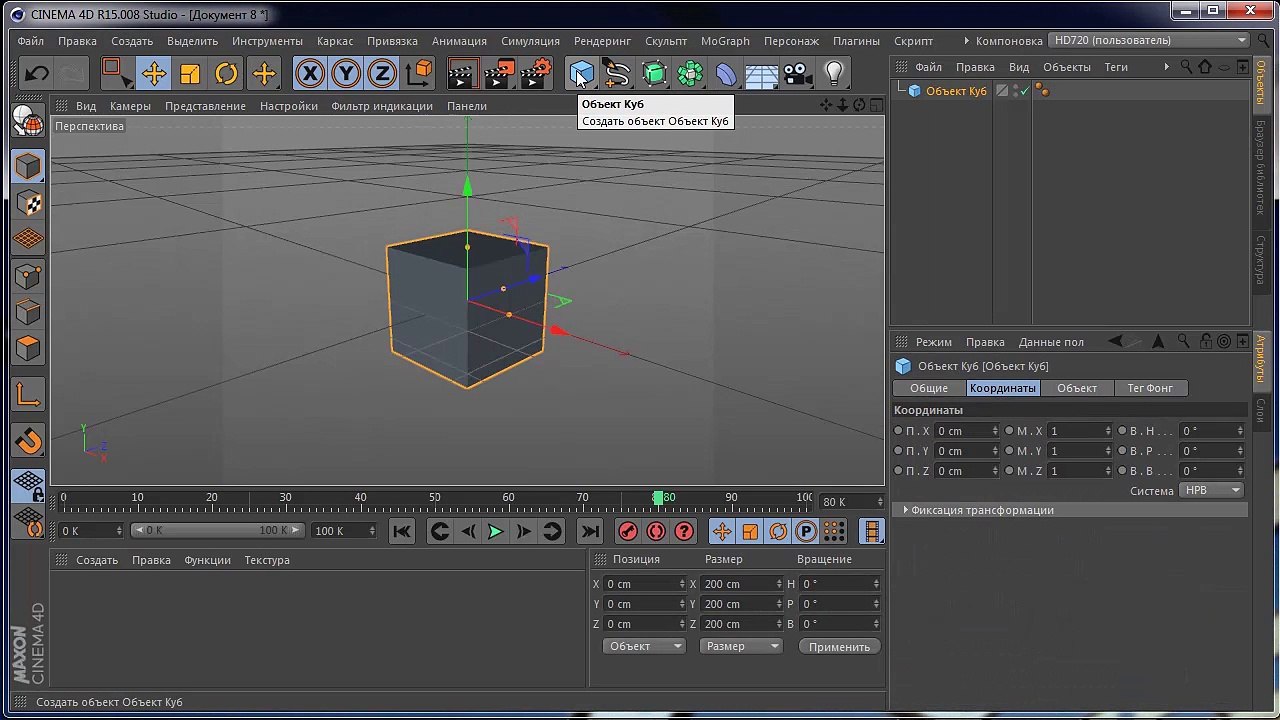Open the MoGraph menu
This screenshot has height=720, width=1280.
725,41
